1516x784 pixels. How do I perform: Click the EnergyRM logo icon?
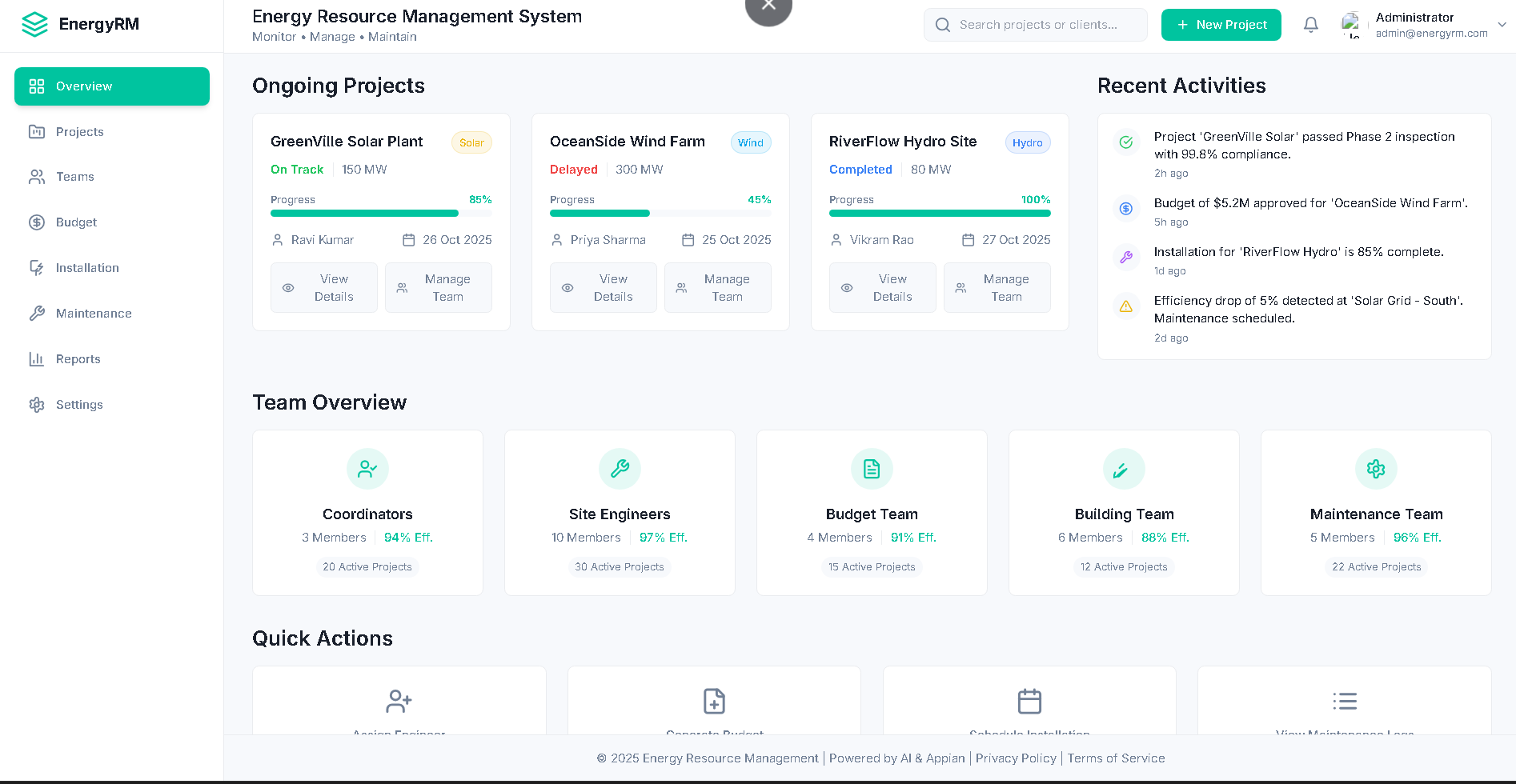(x=34, y=25)
